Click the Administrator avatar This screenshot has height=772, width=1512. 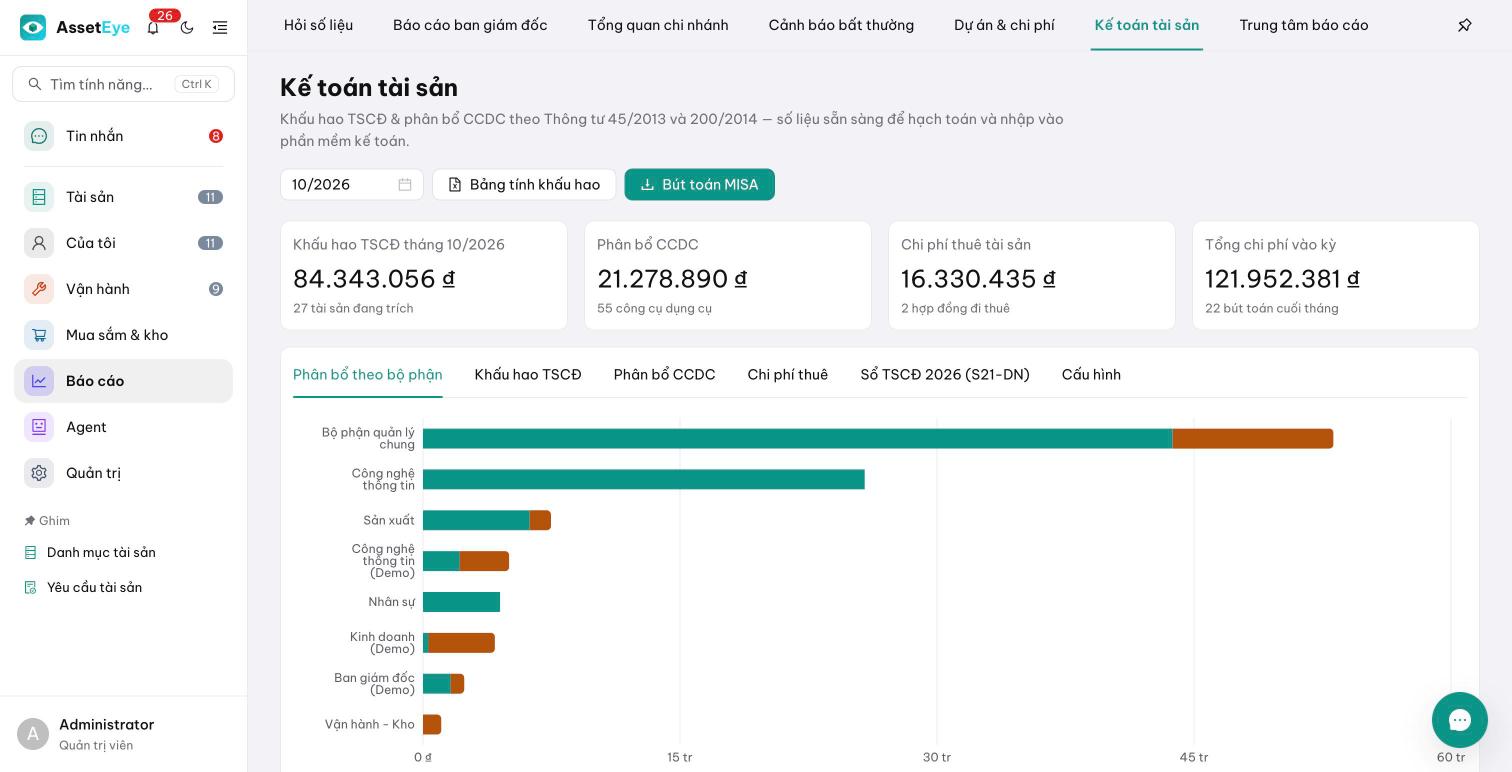coord(33,734)
